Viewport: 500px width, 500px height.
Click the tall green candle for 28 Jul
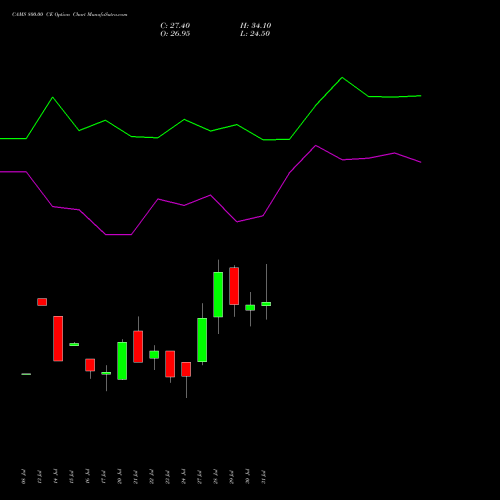point(218,294)
